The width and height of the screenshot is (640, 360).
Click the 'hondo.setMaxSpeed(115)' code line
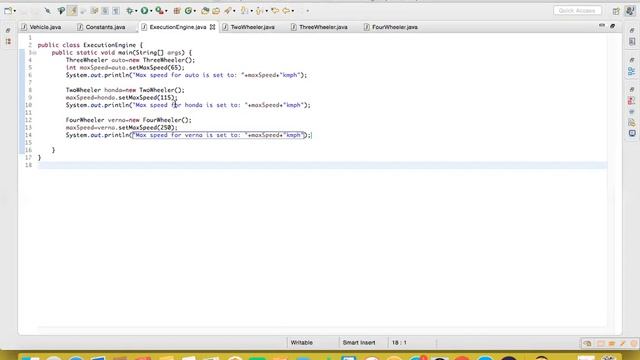pos(122,98)
